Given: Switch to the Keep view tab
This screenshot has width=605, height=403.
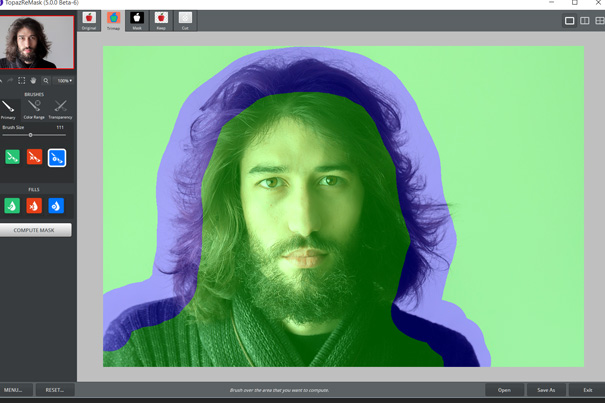Looking at the screenshot, I should (161, 21).
